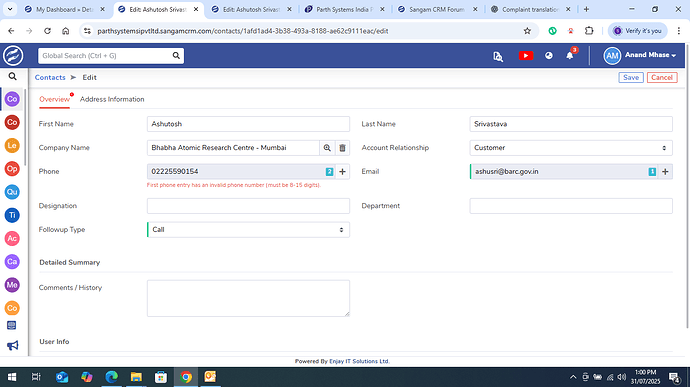Open the Chrome three-dot menu
This screenshot has height=387, width=690.
coord(679,31)
